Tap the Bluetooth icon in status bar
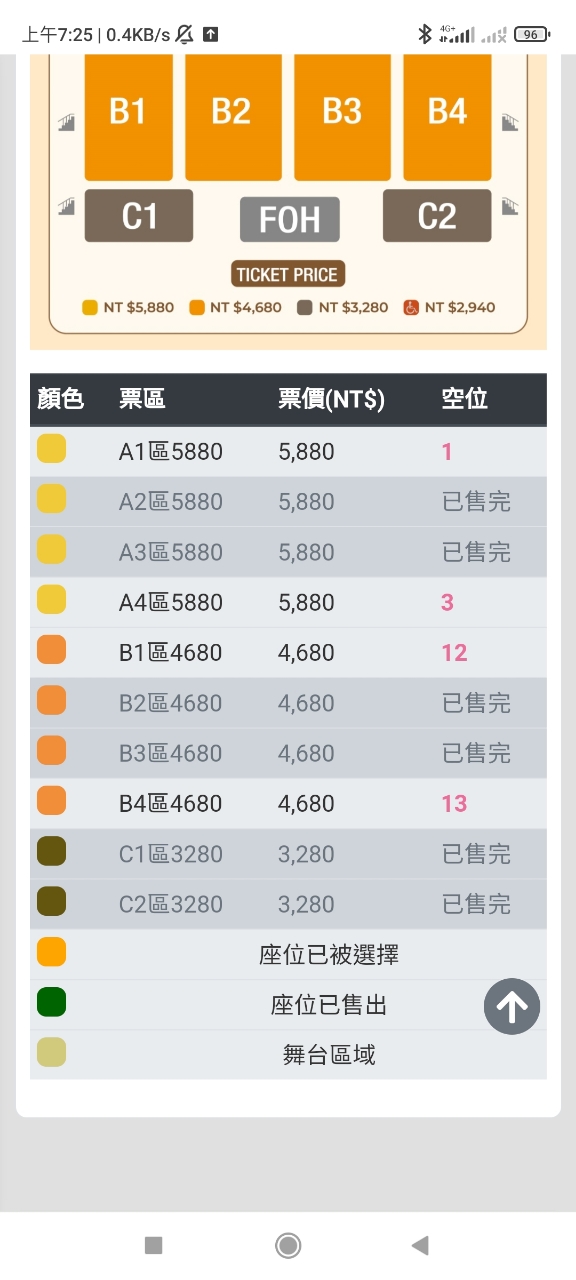The width and height of the screenshot is (576, 1280). tap(425, 35)
